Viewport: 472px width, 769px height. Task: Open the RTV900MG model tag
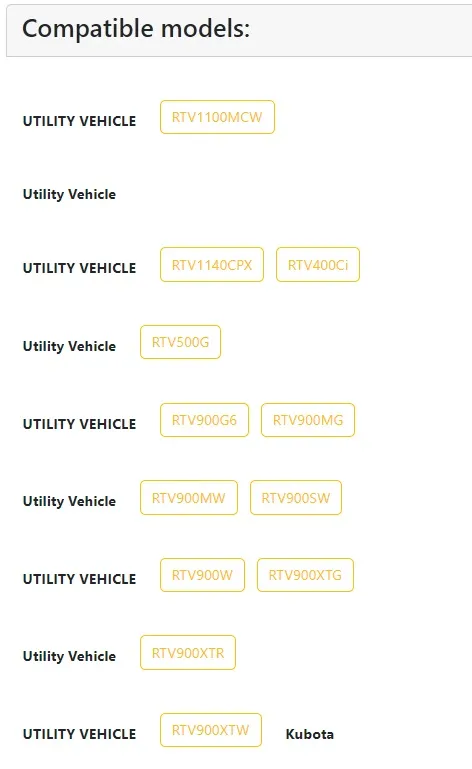(308, 420)
